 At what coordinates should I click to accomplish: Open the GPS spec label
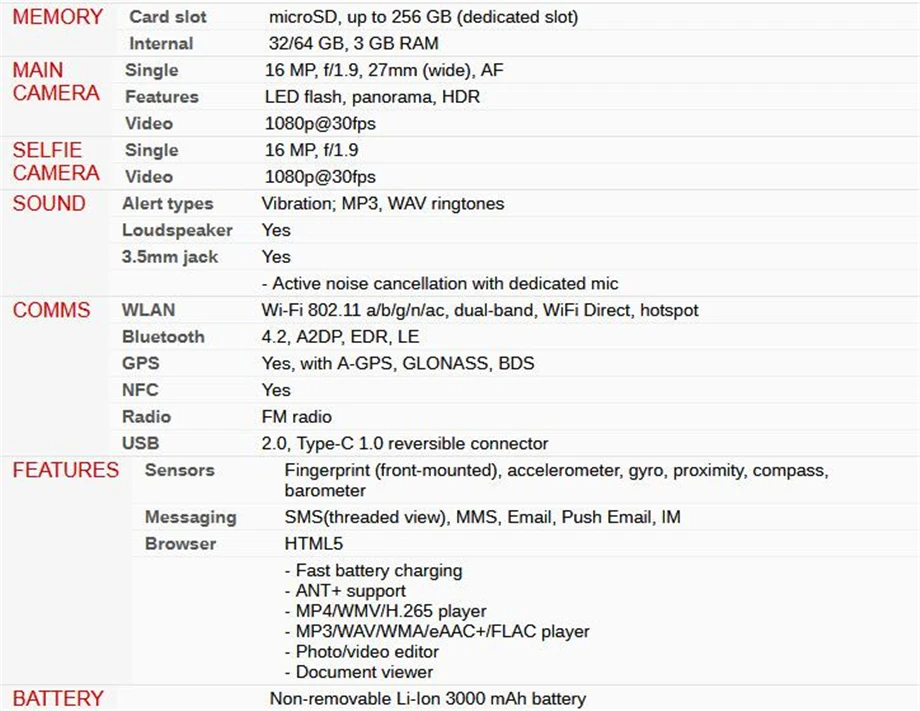pyautogui.click(x=141, y=363)
